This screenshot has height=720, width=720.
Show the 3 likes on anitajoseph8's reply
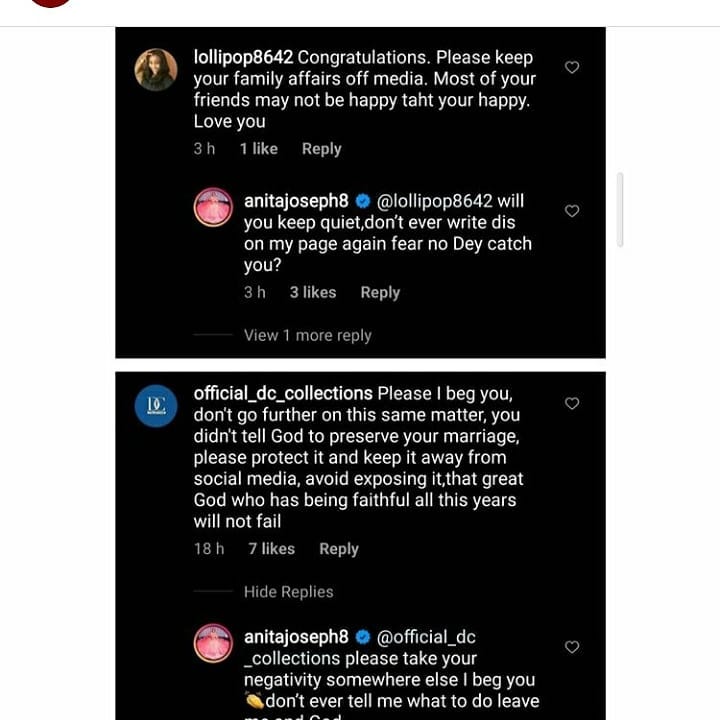(x=313, y=292)
